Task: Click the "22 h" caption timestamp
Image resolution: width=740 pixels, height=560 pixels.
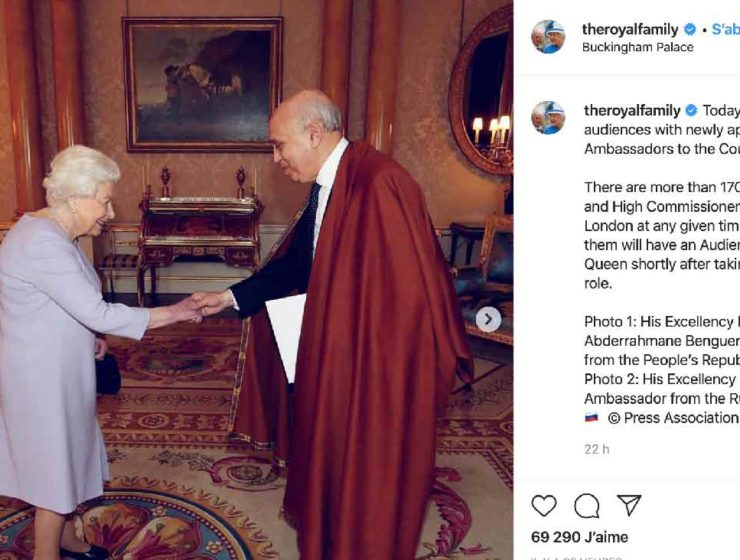Action: (596, 449)
